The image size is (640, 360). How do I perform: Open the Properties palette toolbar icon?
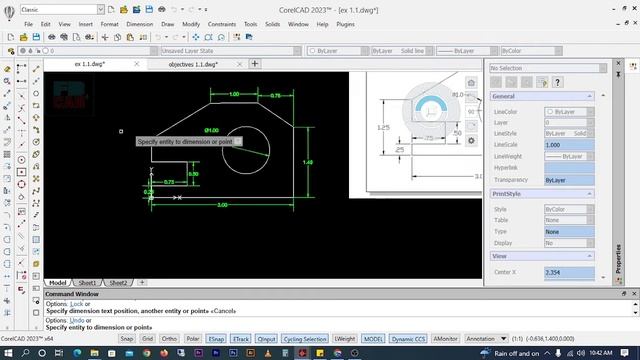(x=237, y=37)
